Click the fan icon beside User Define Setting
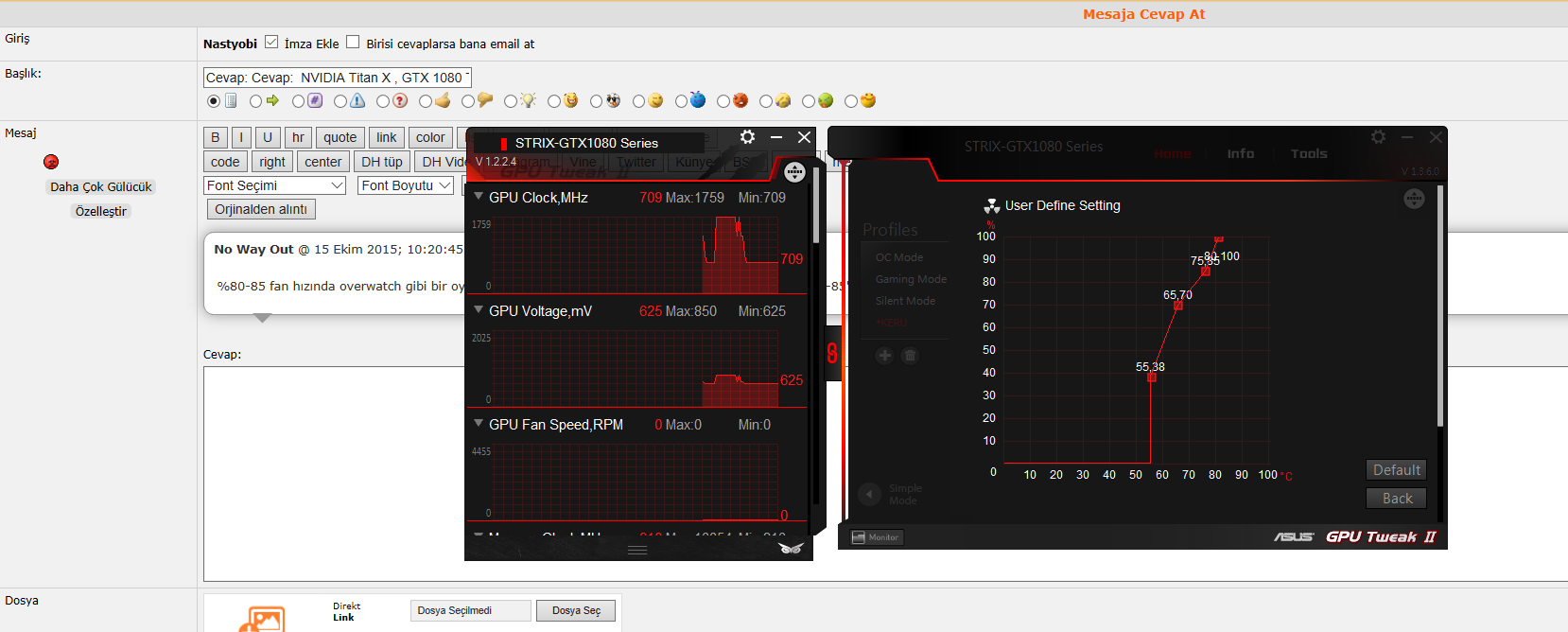This screenshot has height=632, width=1568. tap(992, 205)
